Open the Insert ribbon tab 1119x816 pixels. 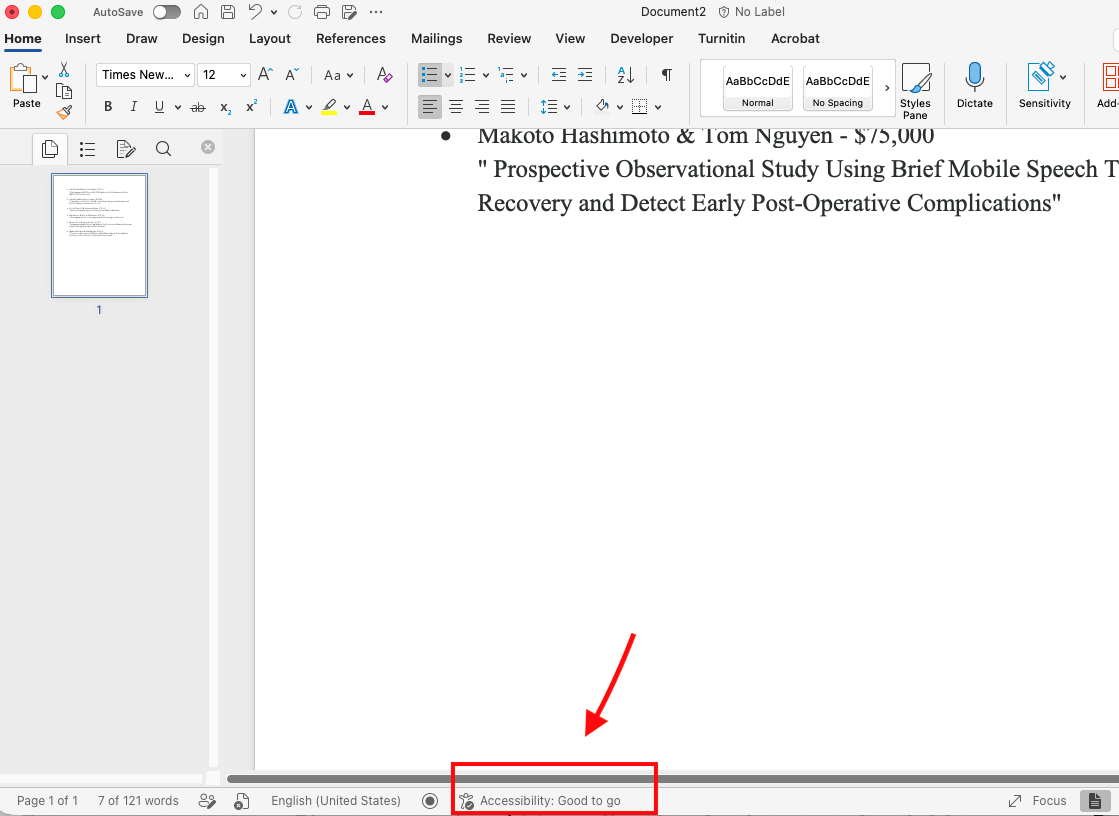[83, 39]
